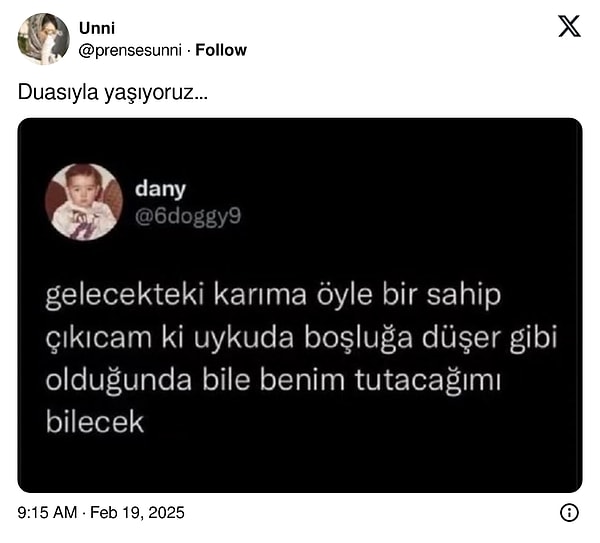Open the X logo link
Image resolution: width=600 pixels, height=543 pixels.
tap(569, 26)
